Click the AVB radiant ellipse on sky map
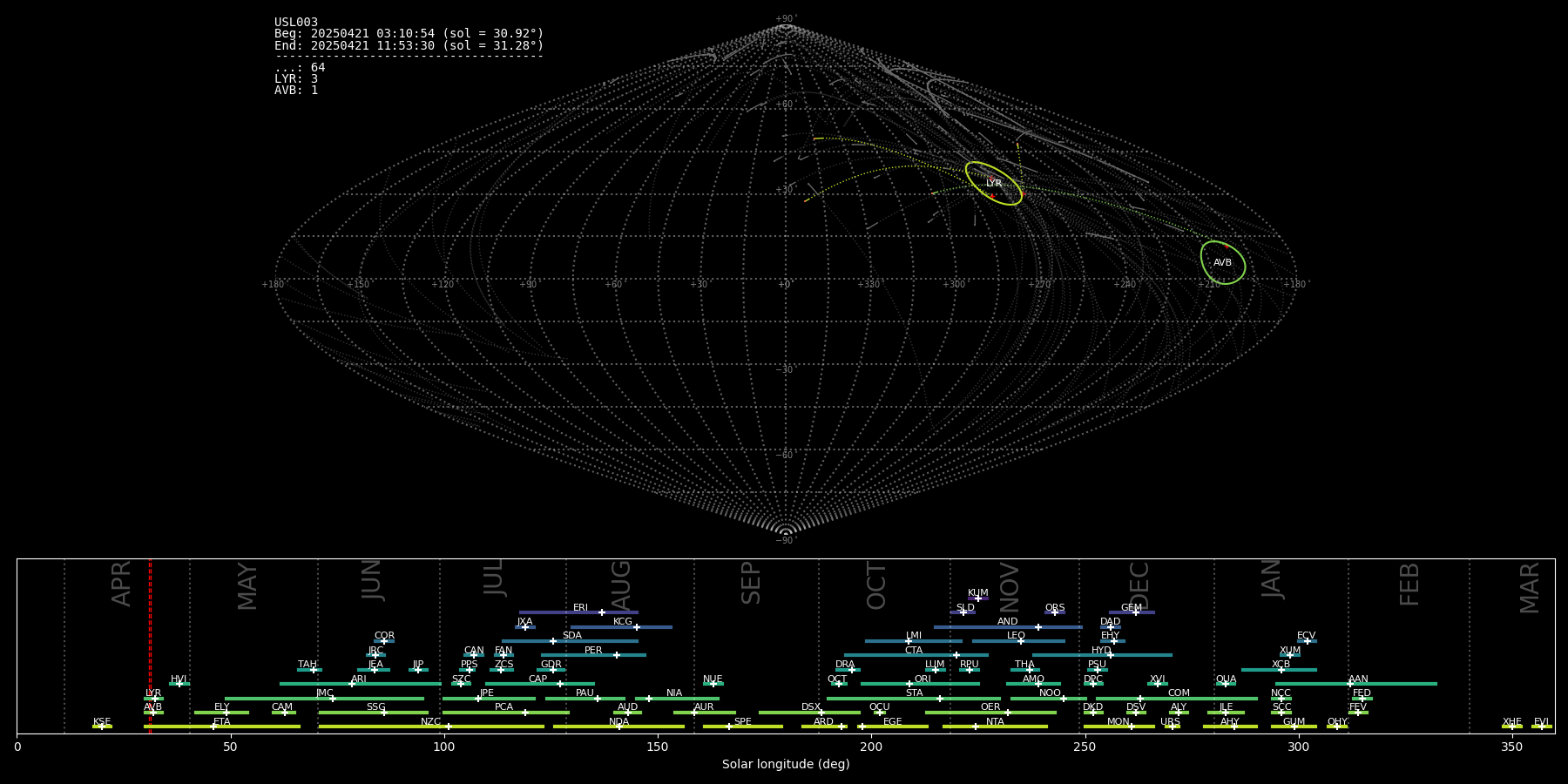1568x784 pixels. pyautogui.click(x=1223, y=262)
